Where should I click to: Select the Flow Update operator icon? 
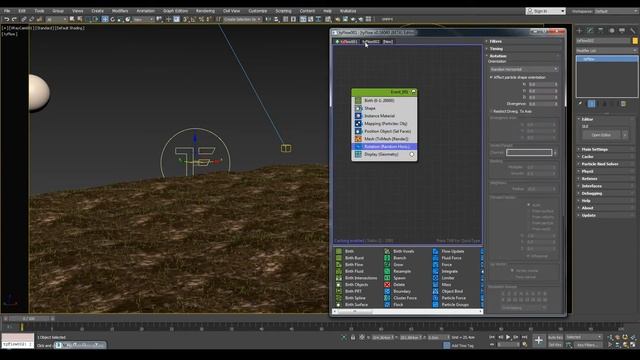(x=436, y=251)
